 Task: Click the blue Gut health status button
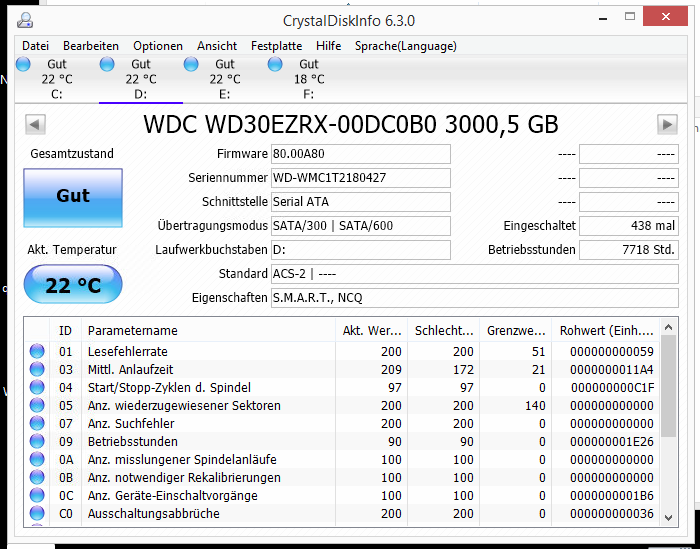pos(73,198)
